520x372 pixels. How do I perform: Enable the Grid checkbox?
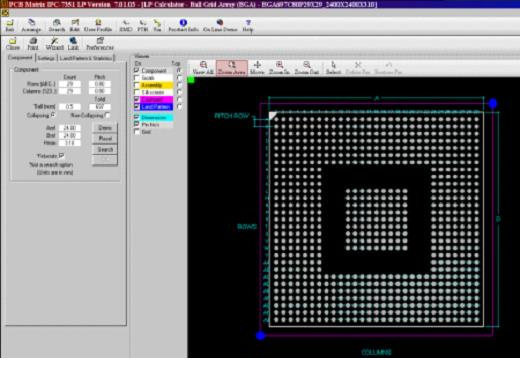(137, 132)
